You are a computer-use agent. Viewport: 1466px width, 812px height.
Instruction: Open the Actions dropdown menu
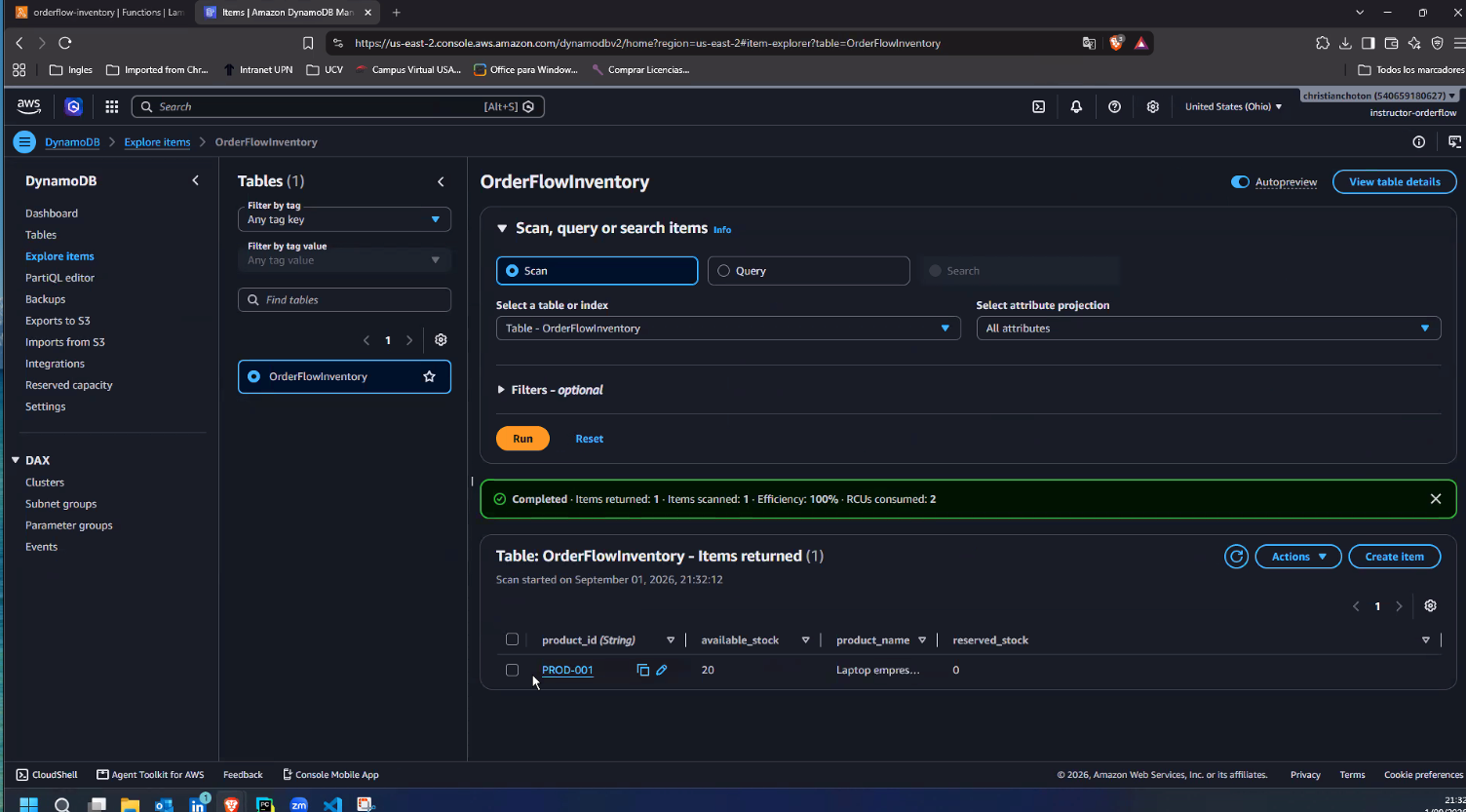click(x=1298, y=557)
